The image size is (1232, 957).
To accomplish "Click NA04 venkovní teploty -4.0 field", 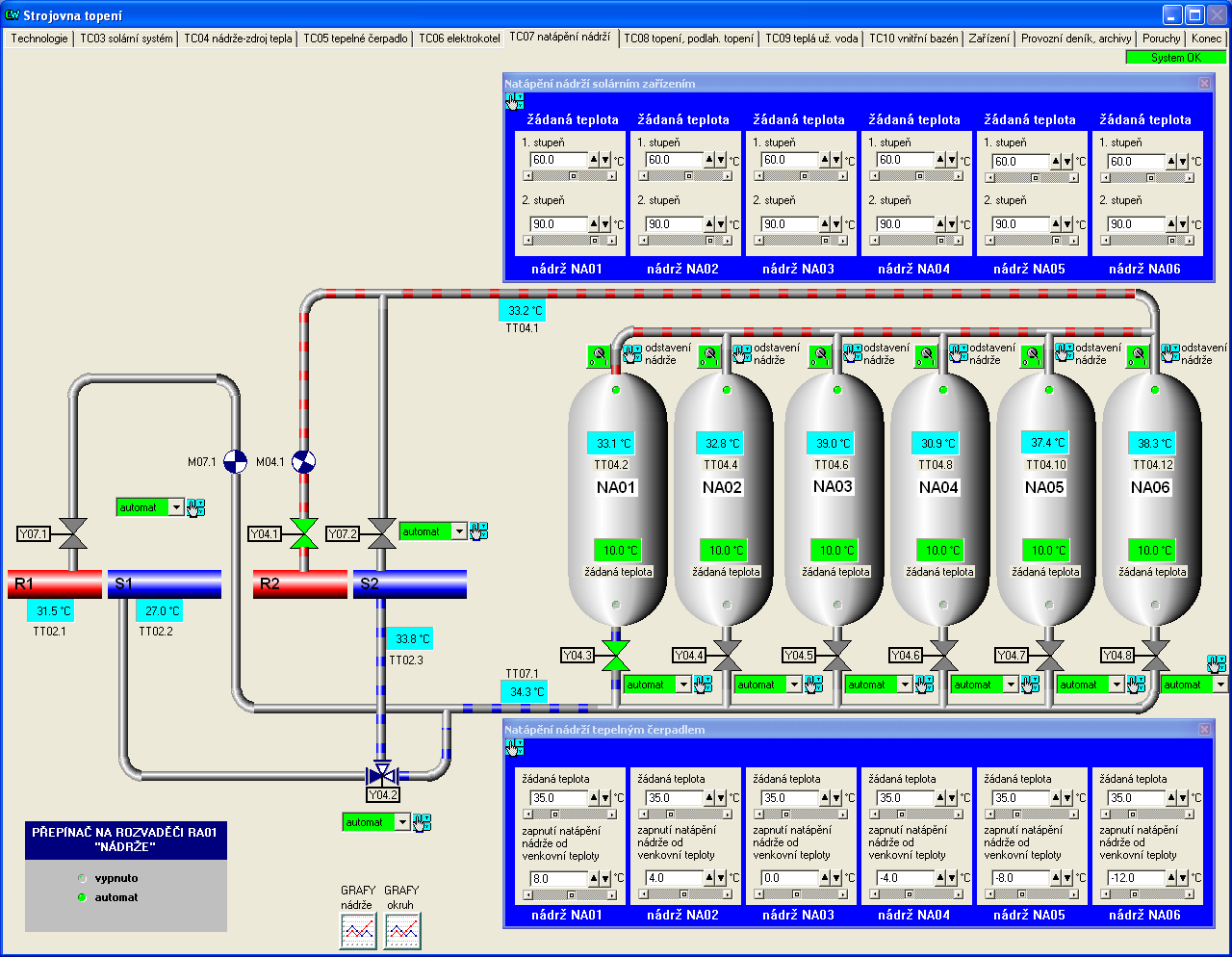I will (x=905, y=878).
